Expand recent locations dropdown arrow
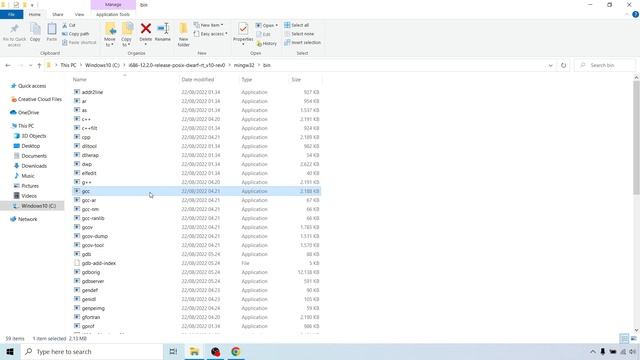Viewport: 640px width, 360px height. coord(30,65)
